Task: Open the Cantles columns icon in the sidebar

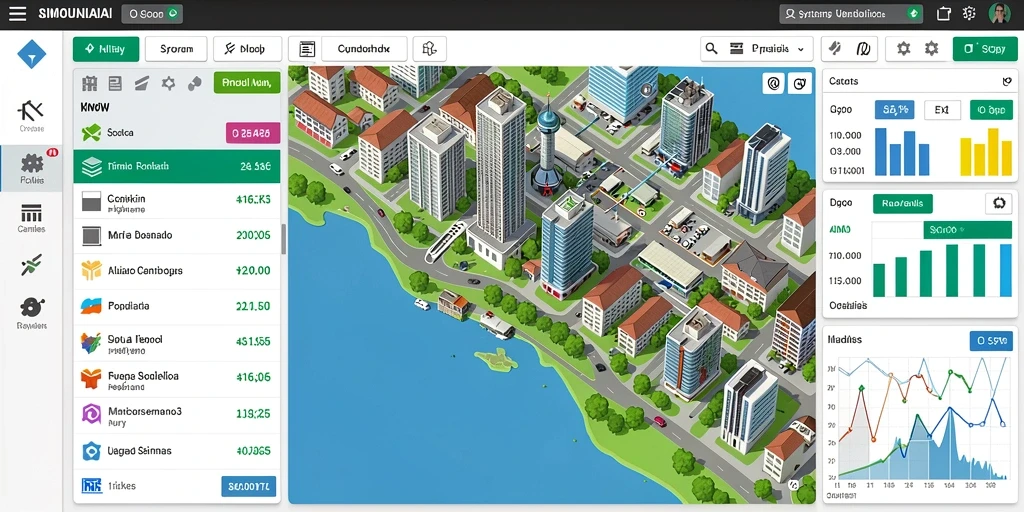Action: pos(31,213)
